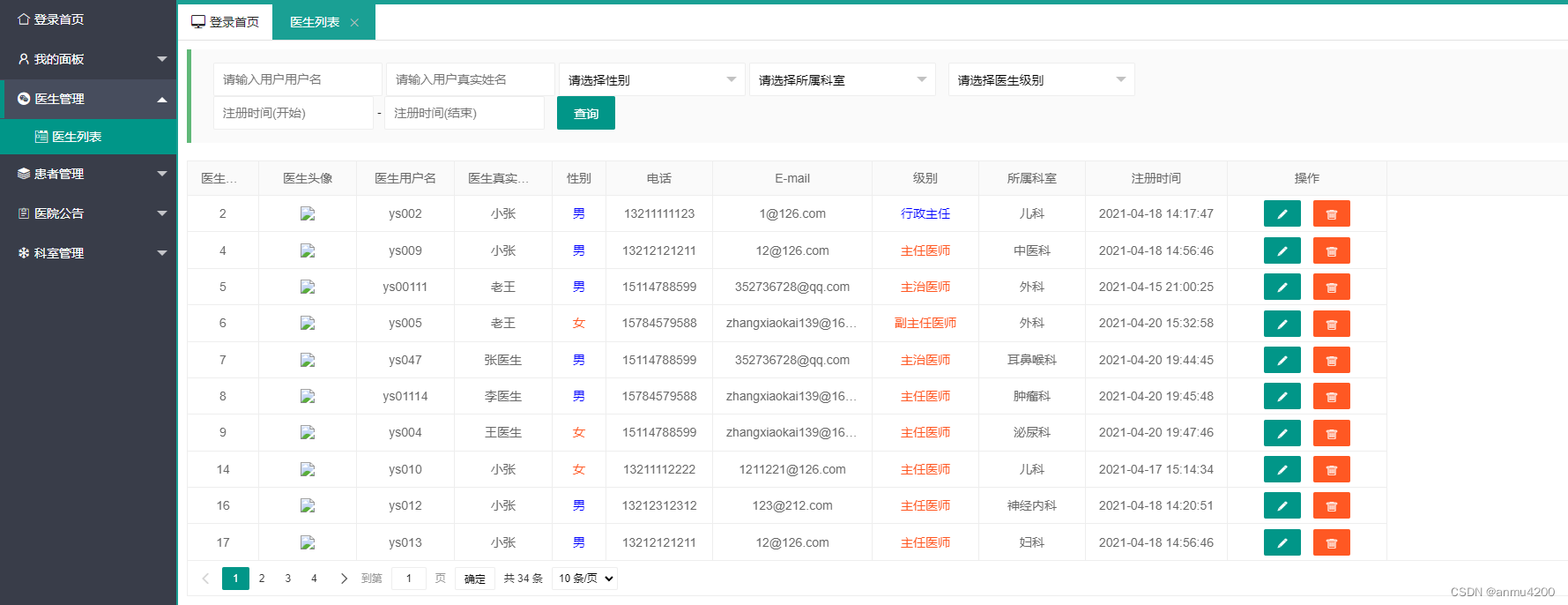The image size is (1568, 605).
Task: Edit the doctor row ys004
Action: click(1282, 433)
